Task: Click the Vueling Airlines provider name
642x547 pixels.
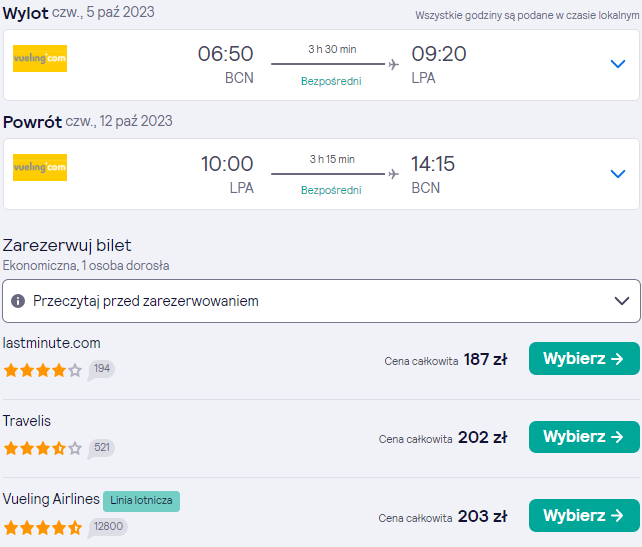Action: (x=51, y=499)
